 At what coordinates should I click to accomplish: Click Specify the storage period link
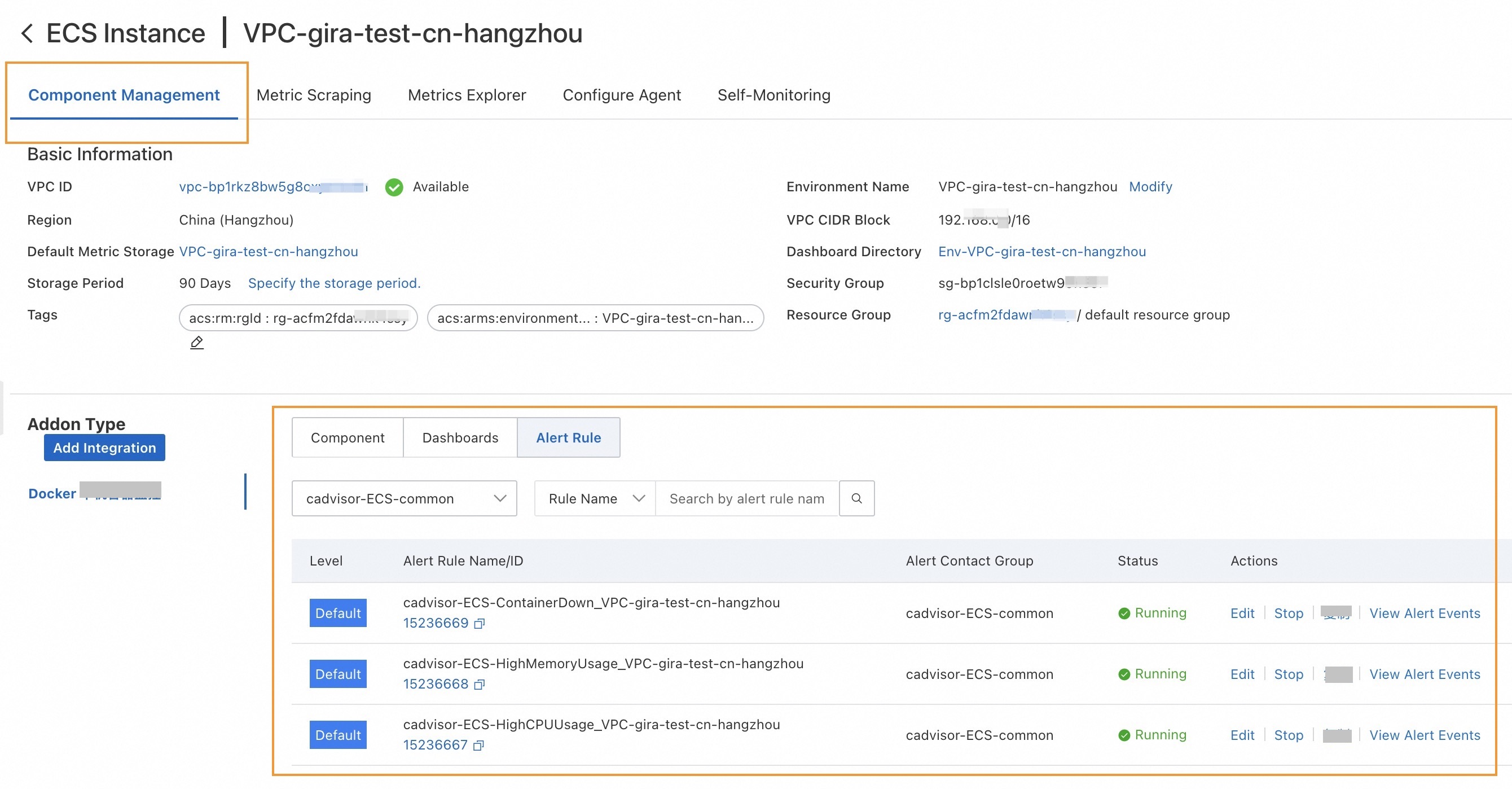[x=334, y=283]
